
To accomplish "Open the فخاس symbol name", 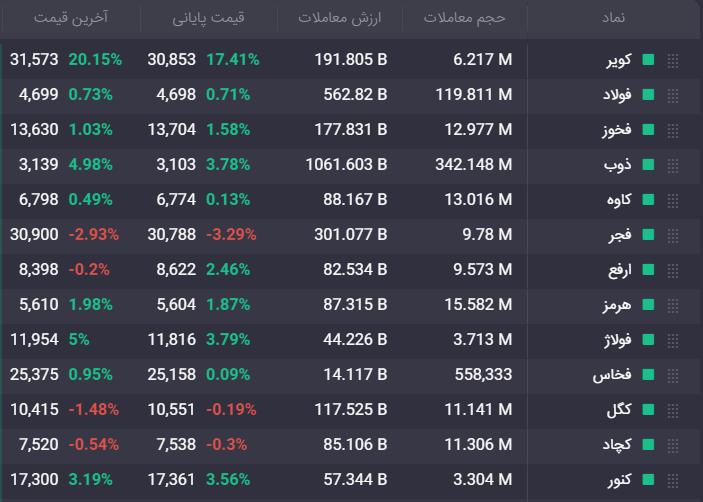I will [612, 375].
